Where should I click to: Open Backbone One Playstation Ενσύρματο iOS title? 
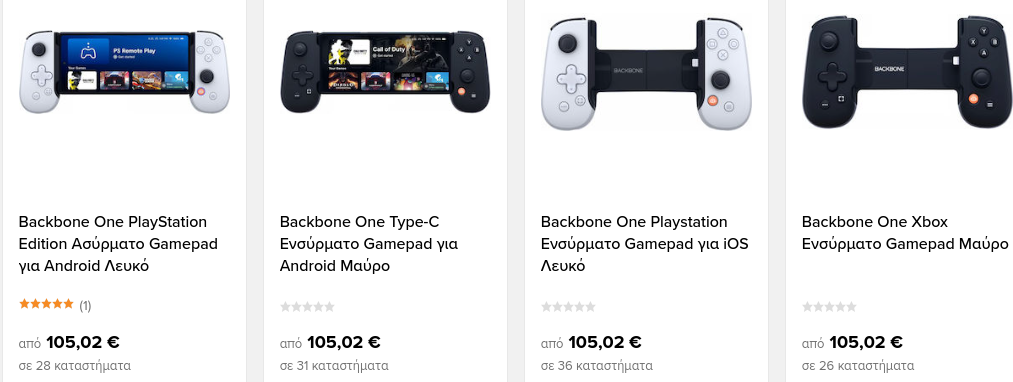click(x=645, y=244)
